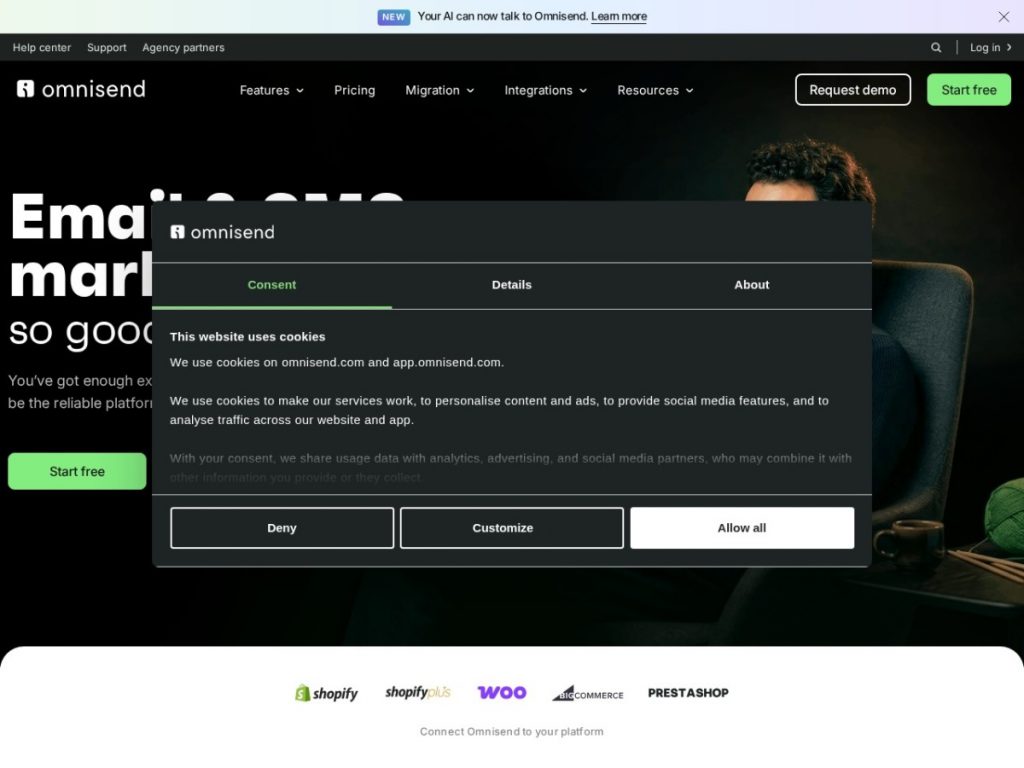
Task: Click the Request demo button
Action: tap(852, 89)
